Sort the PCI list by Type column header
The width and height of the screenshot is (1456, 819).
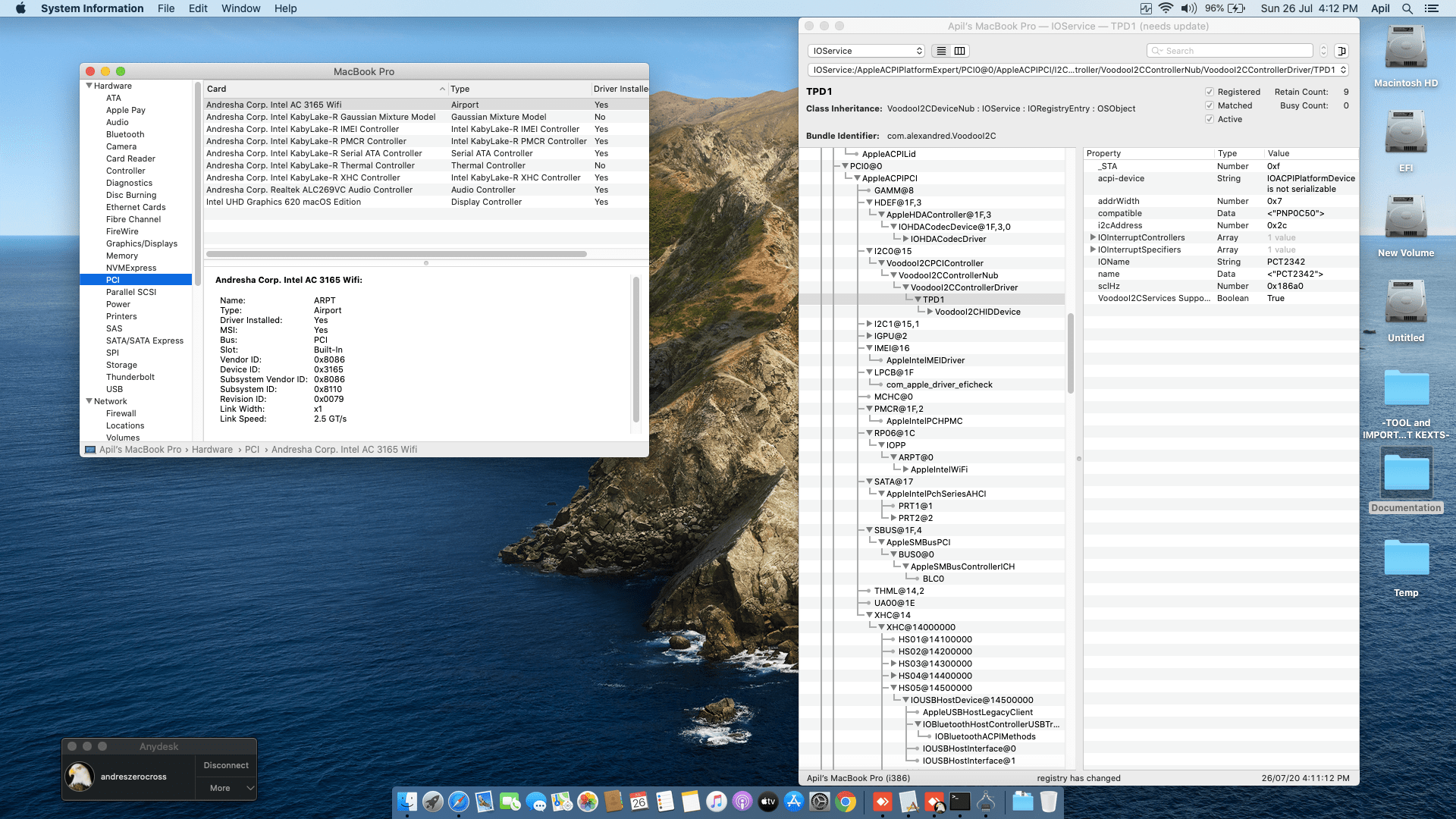[x=519, y=89]
